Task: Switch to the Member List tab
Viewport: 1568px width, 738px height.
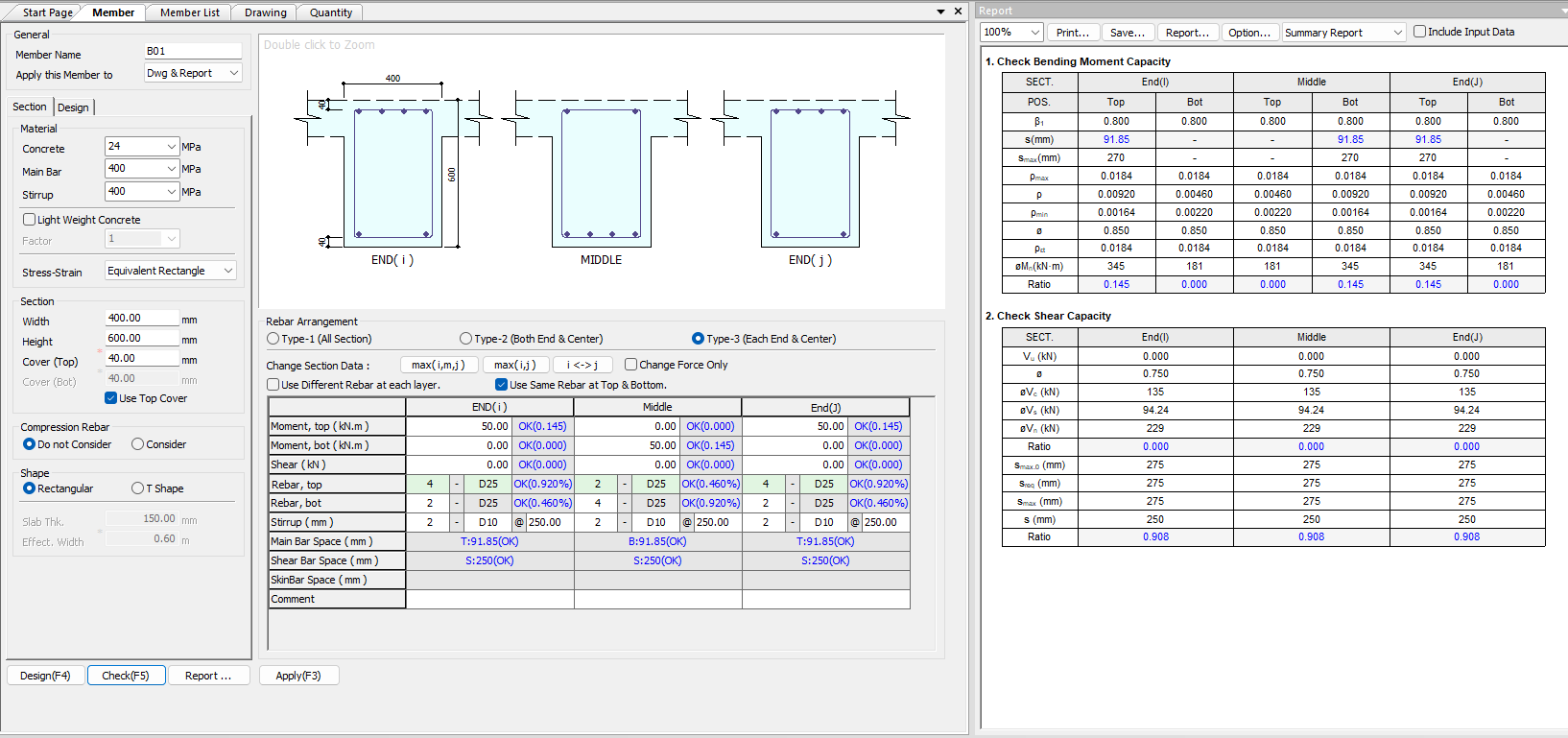Action: point(189,12)
